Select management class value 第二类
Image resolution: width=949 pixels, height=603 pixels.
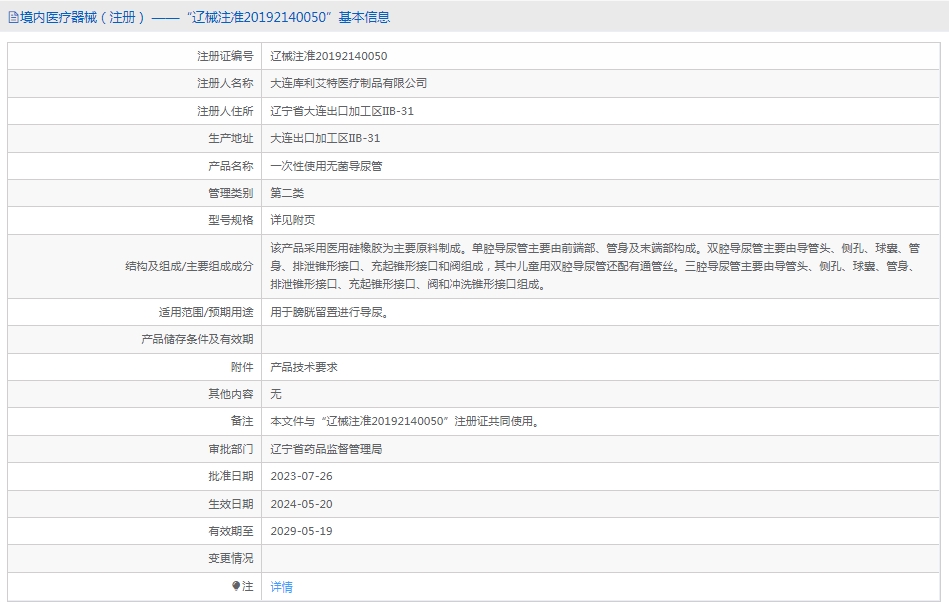coord(287,193)
